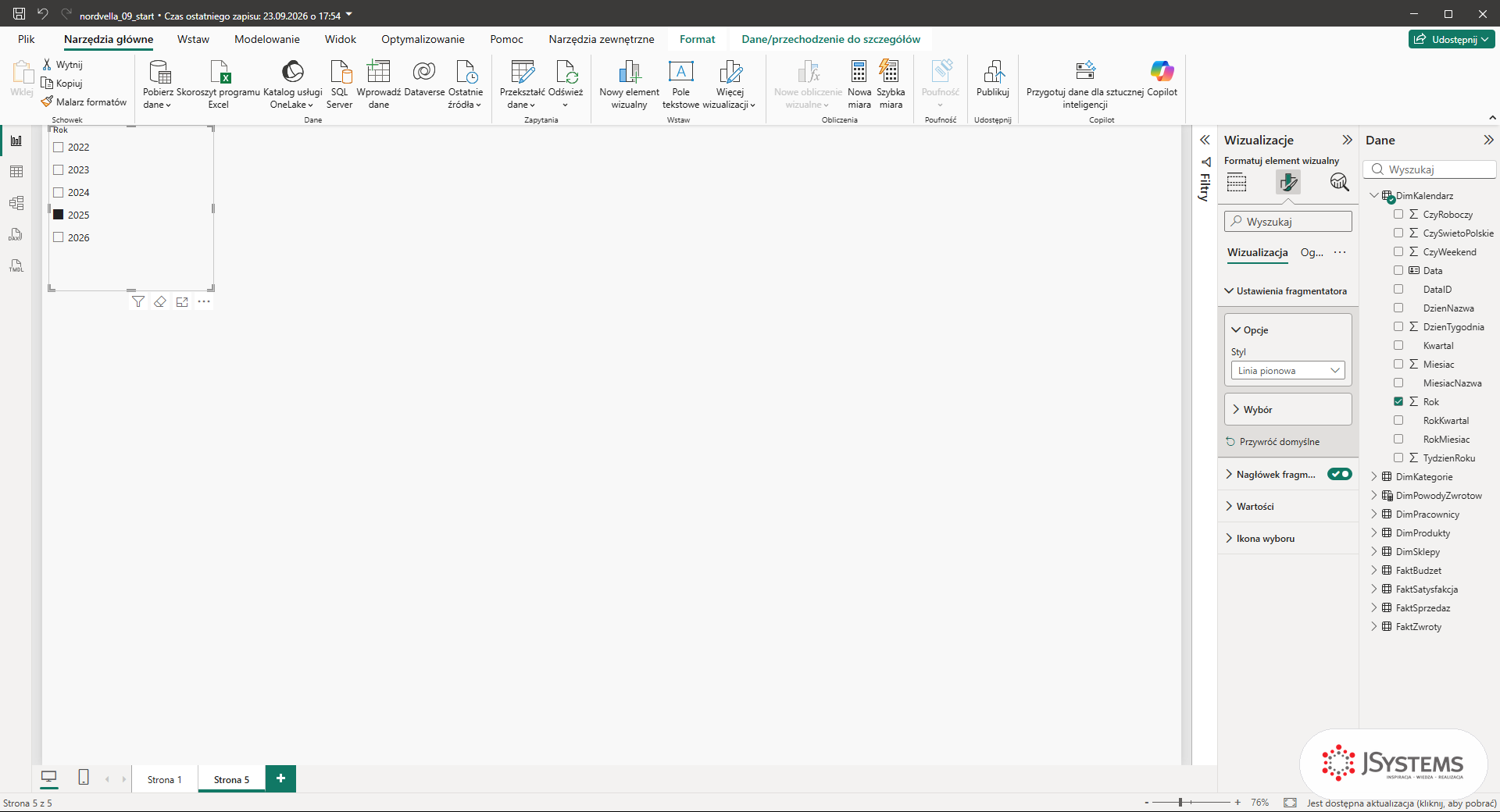
Task: Switch to model view in left sidebar
Action: coord(16,203)
